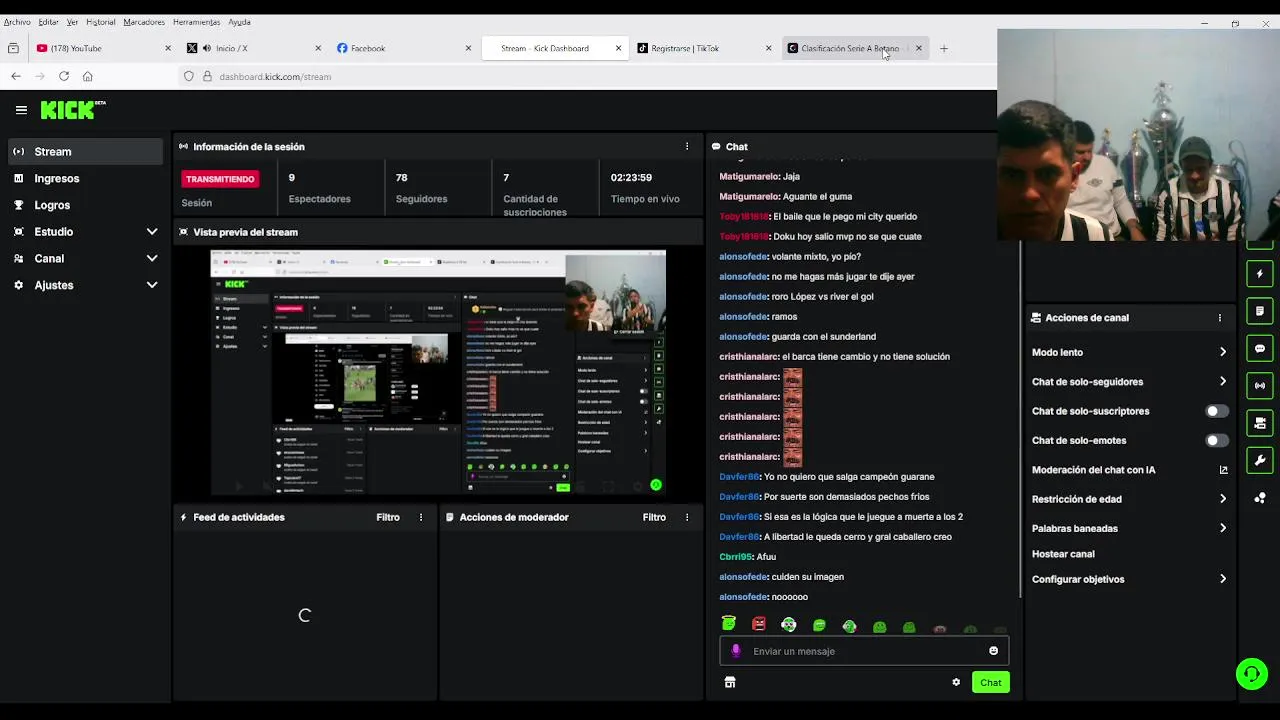Open Acciones de canal three-dot menu
The width and height of the screenshot is (1280, 720).
coord(1219,318)
